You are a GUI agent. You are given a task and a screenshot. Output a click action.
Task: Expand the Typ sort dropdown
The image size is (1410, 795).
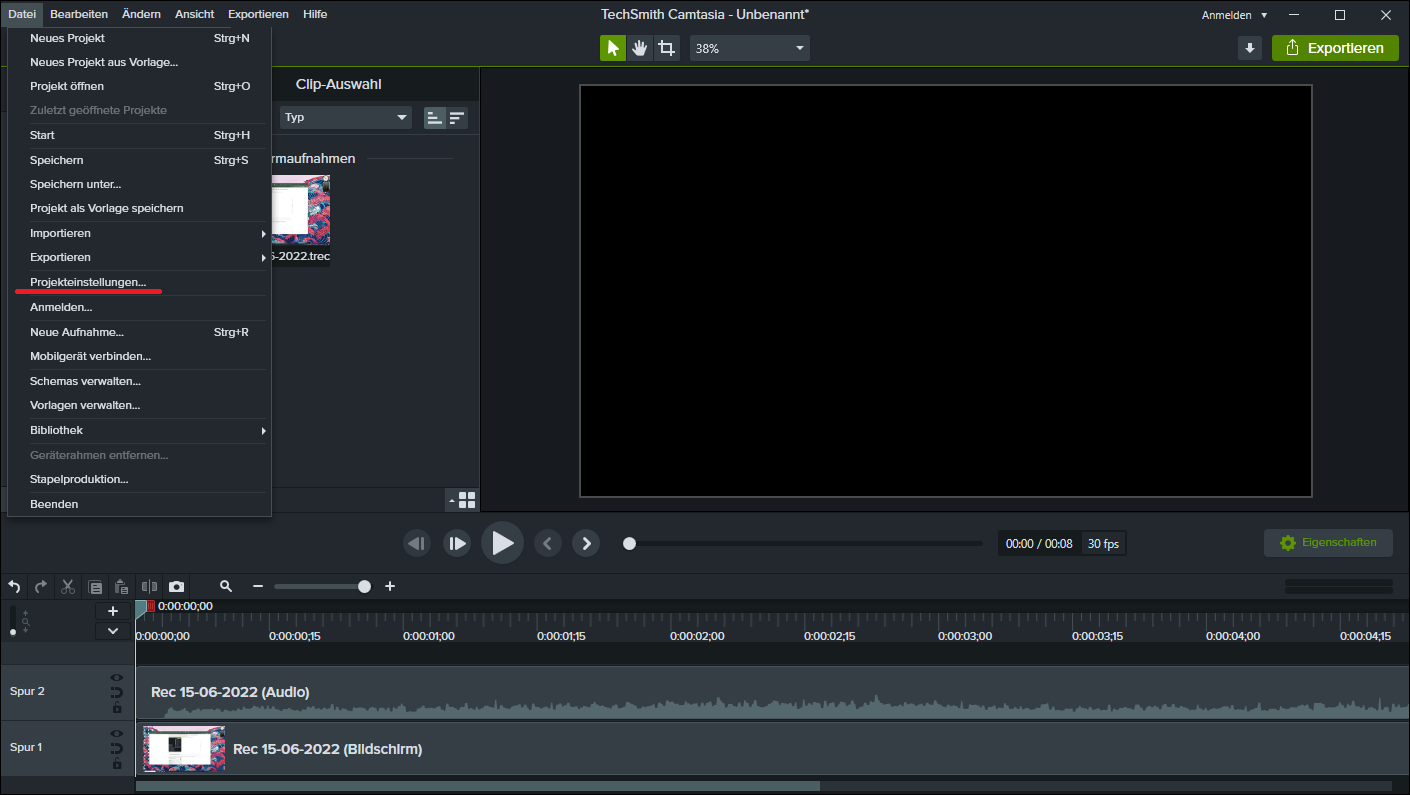coord(346,117)
